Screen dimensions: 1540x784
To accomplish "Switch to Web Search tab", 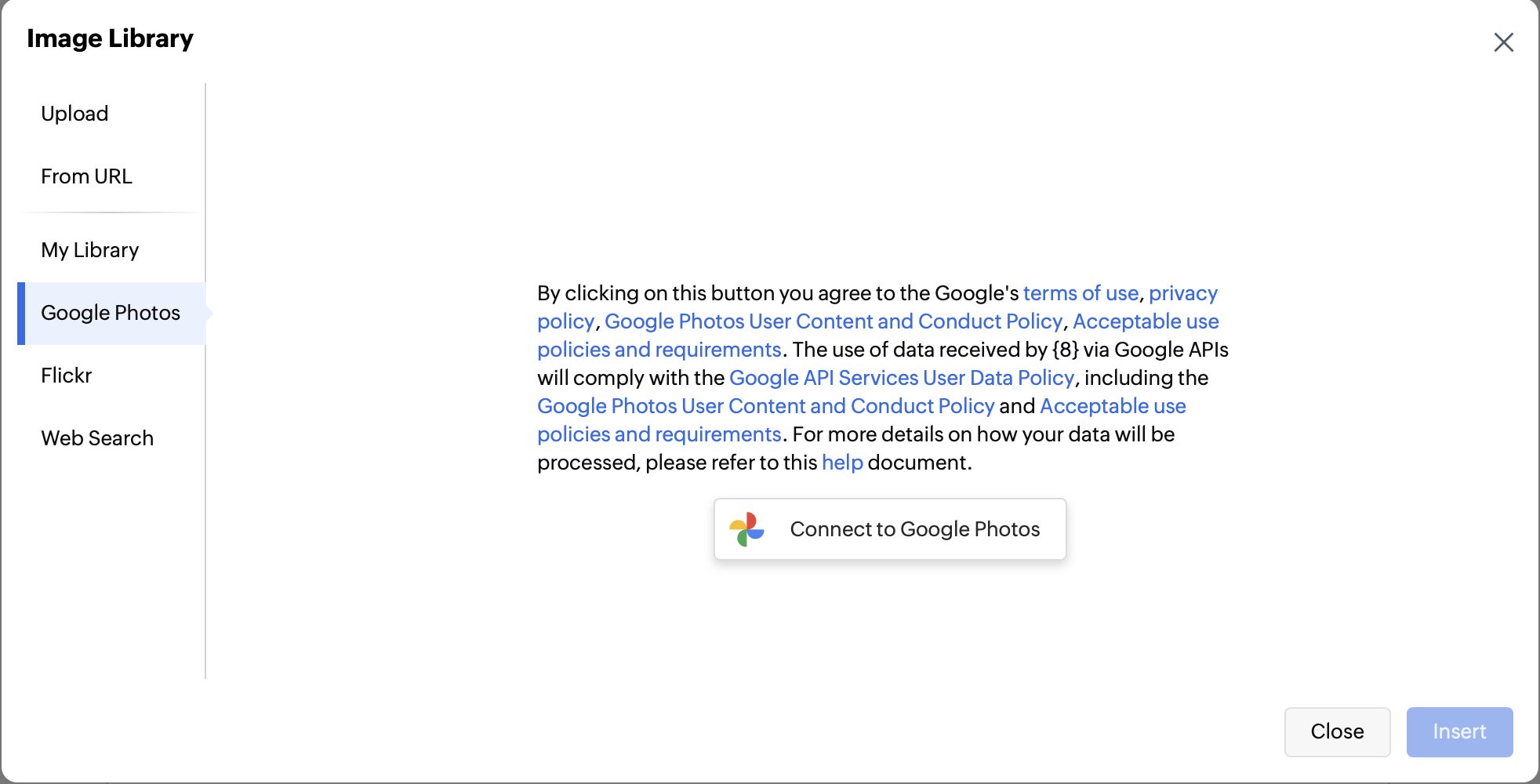I will pos(97,438).
